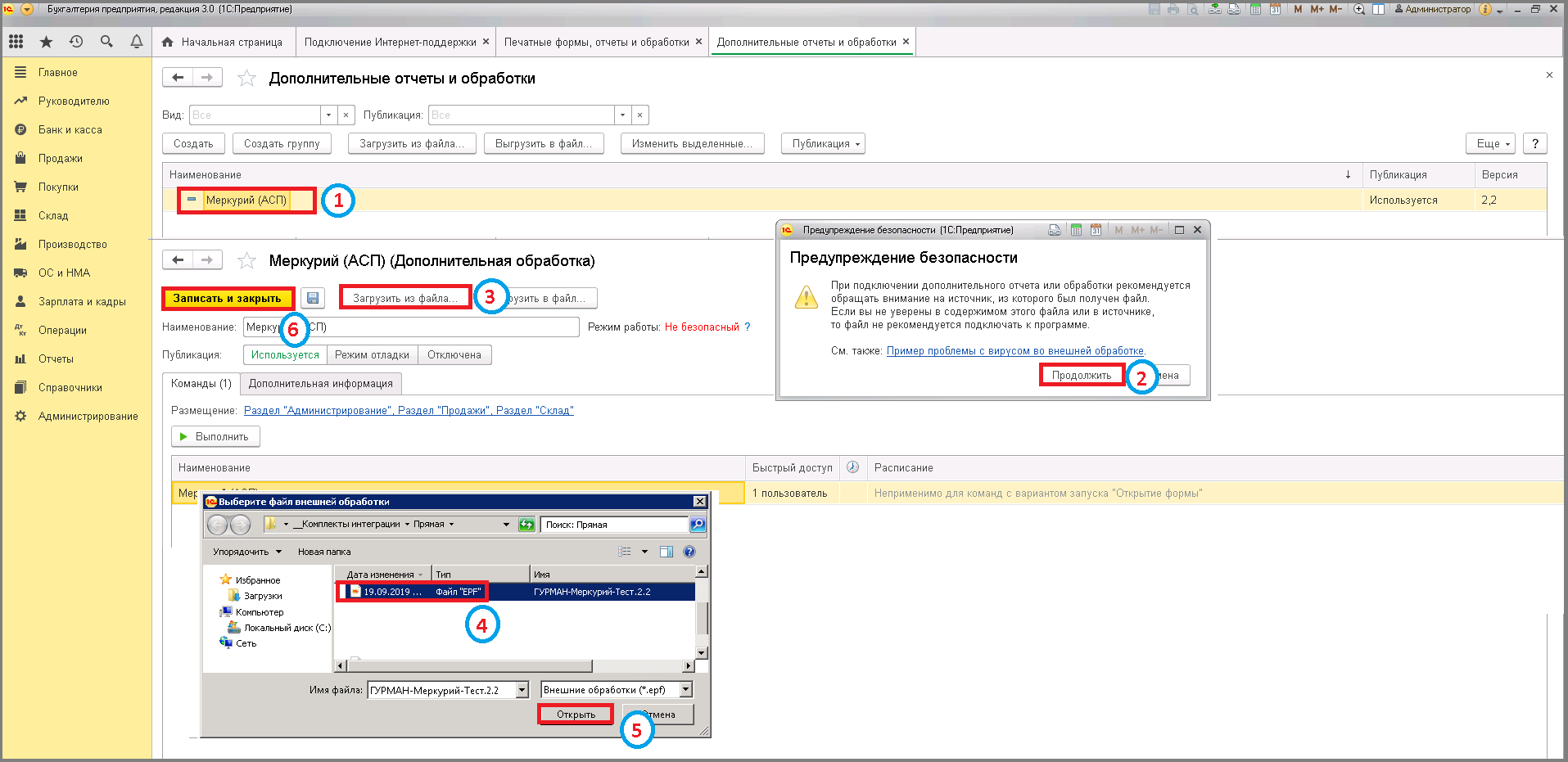This screenshot has height=762, width=1568.
Task: Click the floppy disk save icon in Меркурий form
Action: click(x=313, y=299)
